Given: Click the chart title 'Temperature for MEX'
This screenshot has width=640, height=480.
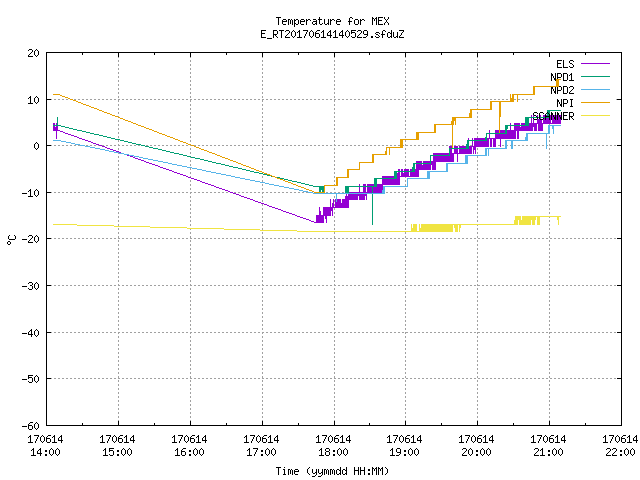Looking at the screenshot, I should point(332,21).
